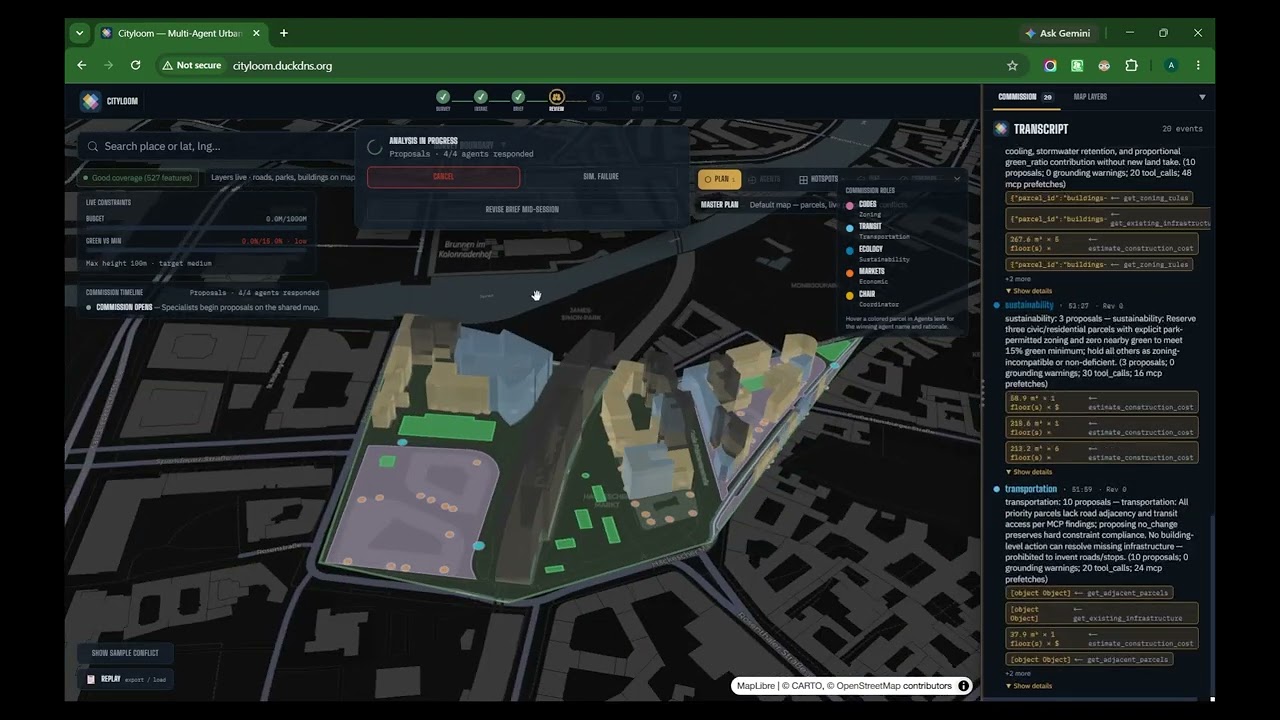Expand Show details under the transportation entry
The height and width of the screenshot is (720, 1280).
(x=1028, y=686)
